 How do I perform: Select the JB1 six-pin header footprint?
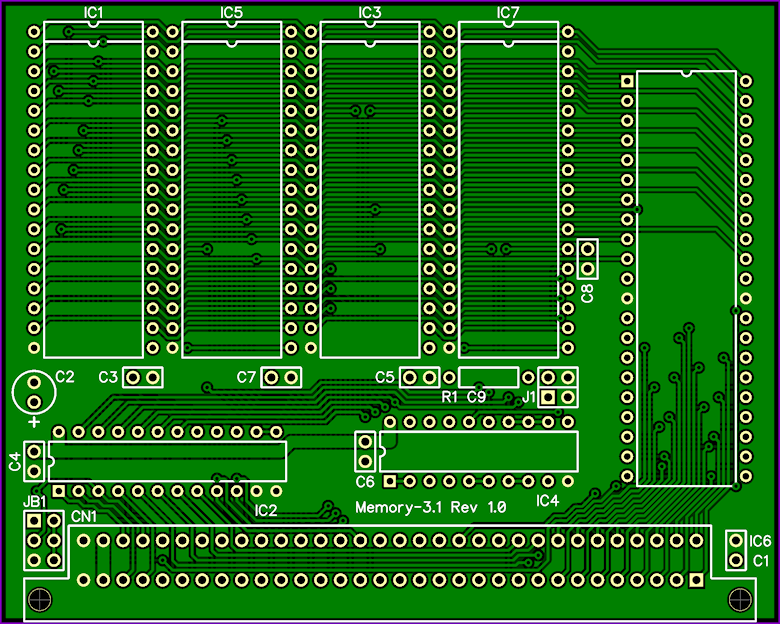click(x=44, y=540)
